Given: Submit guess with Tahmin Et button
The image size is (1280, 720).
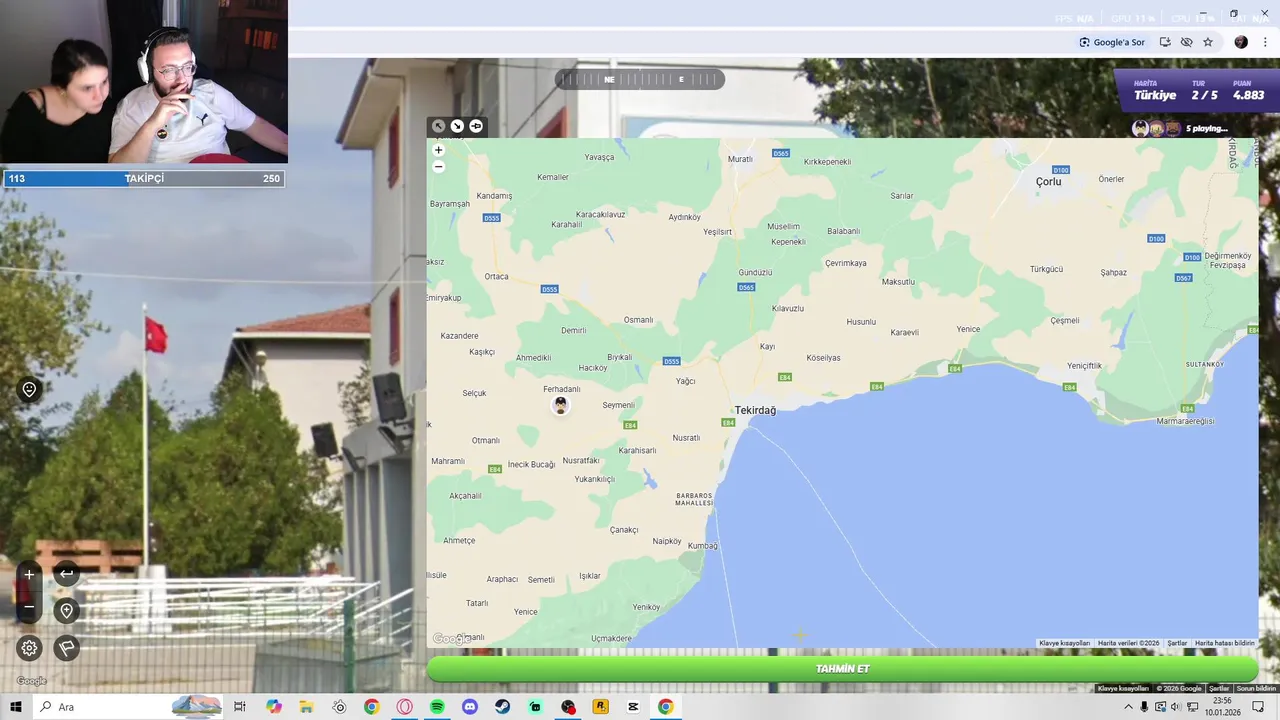Looking at the screenshot, I should click(x=842, y=669).
